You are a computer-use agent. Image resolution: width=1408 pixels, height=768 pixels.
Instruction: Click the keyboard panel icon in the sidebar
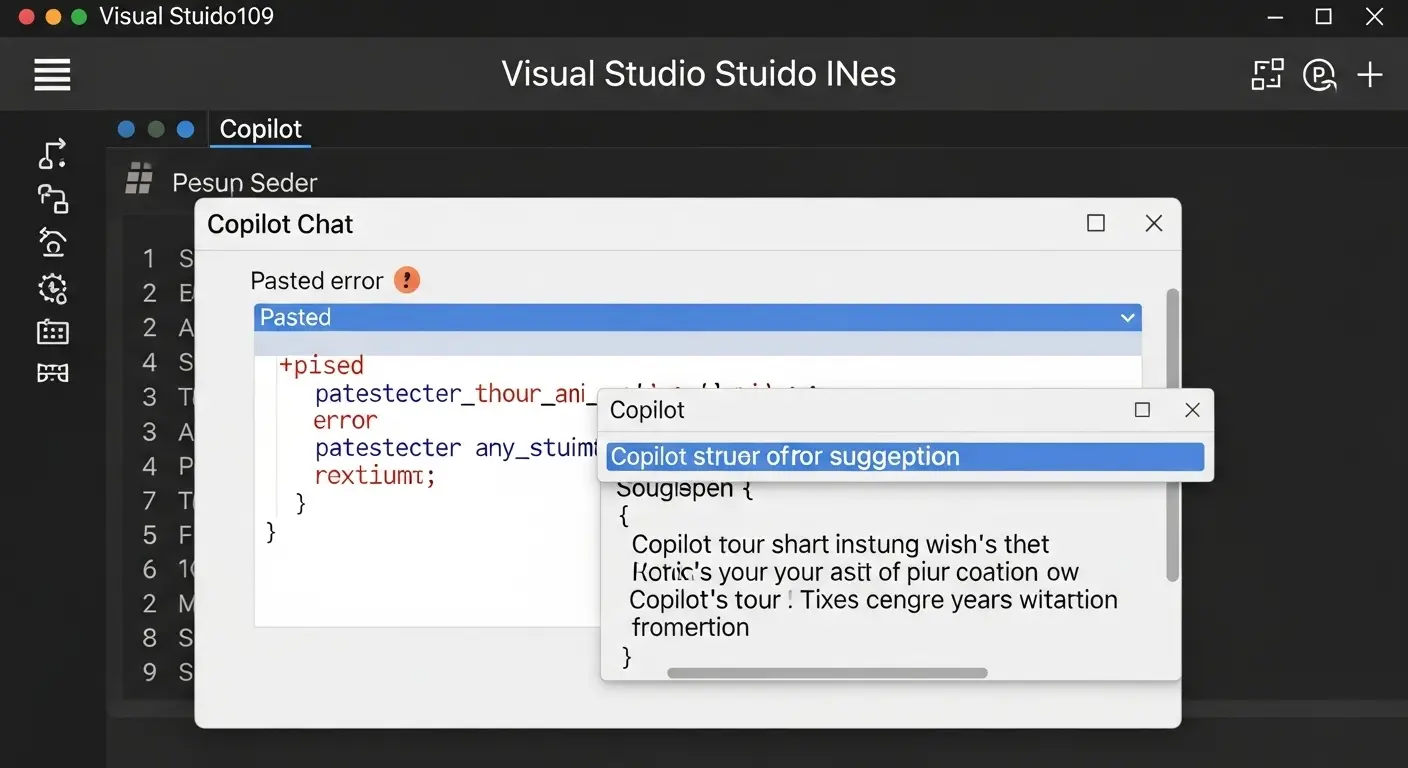point(51,331)
